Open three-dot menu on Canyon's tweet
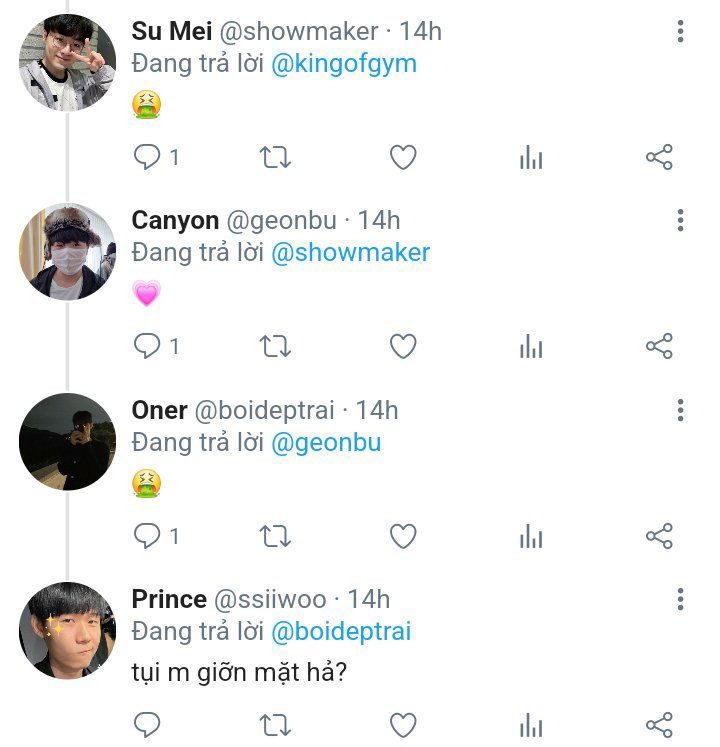720x747 pixels. 680,220
